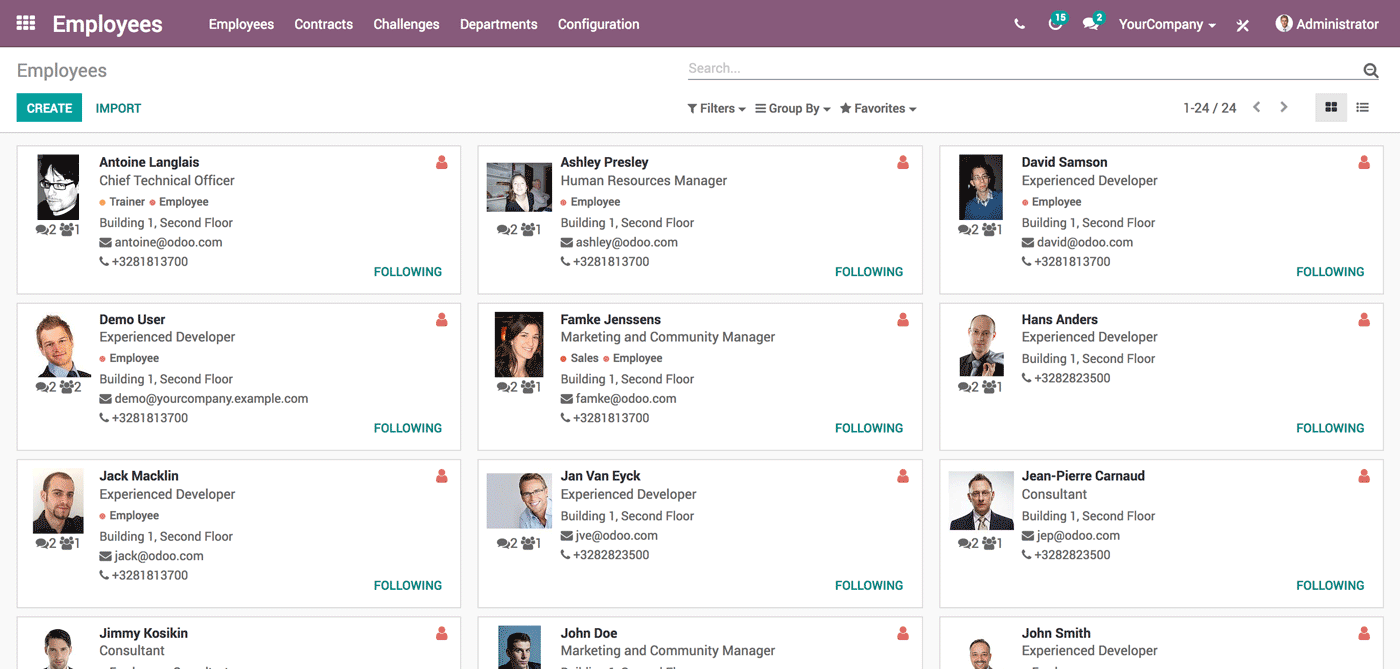Open the activities clock icon with badge 15
The height and width of the screenshot is (669, 1400).
tap(1055, 24)
